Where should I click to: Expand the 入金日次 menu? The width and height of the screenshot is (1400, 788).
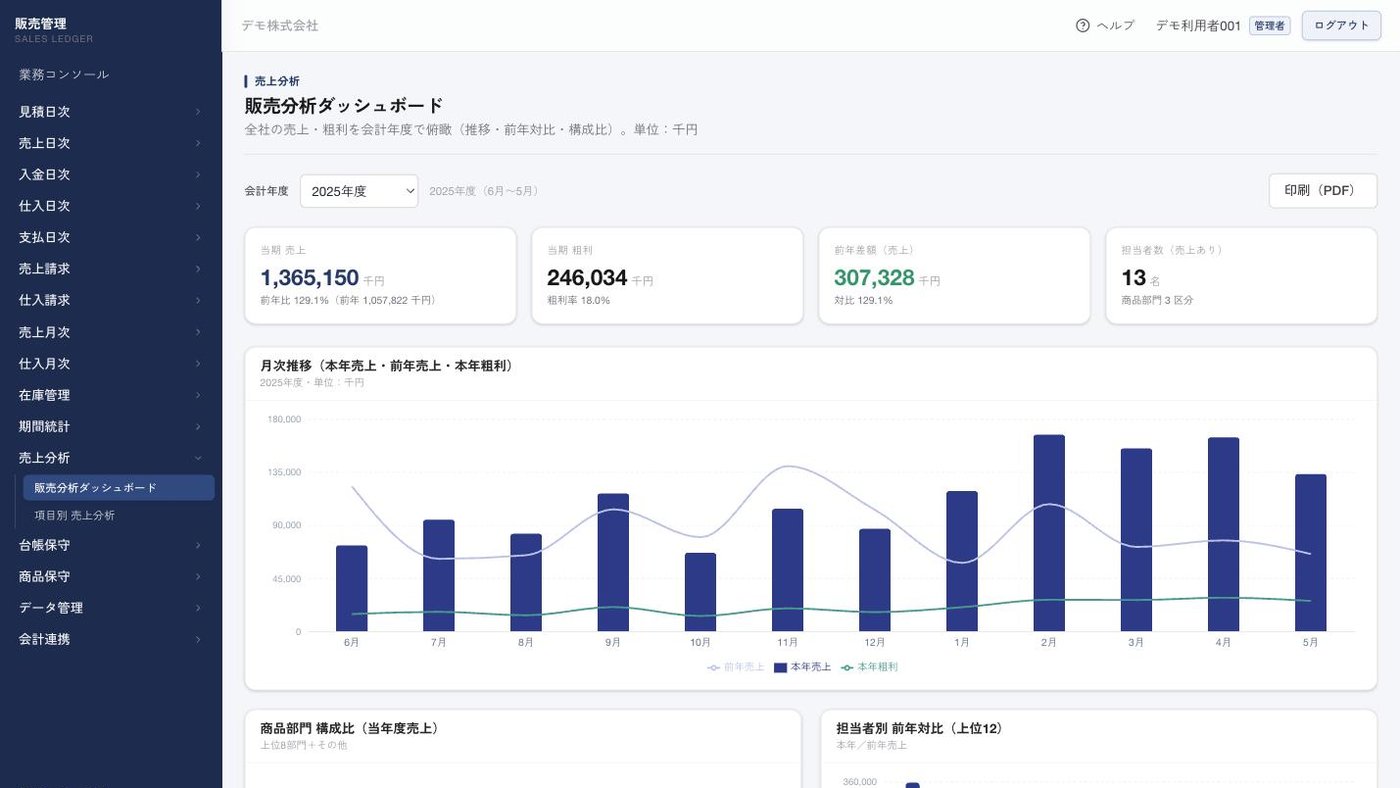coord(110,175)
